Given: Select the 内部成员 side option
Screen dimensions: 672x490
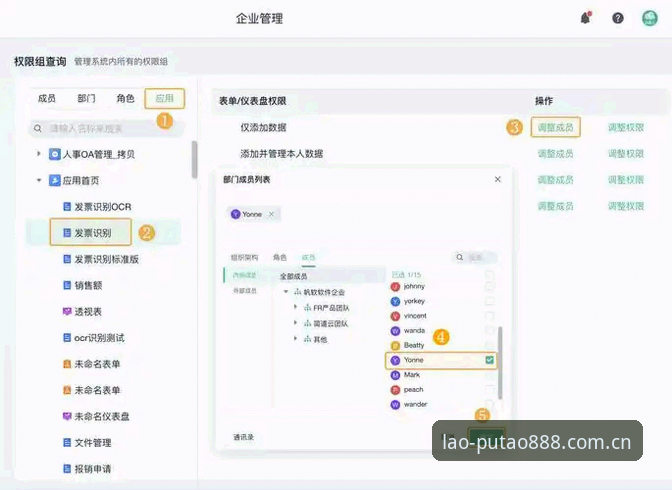Looking at the screenshot, I should pos(244,275).
